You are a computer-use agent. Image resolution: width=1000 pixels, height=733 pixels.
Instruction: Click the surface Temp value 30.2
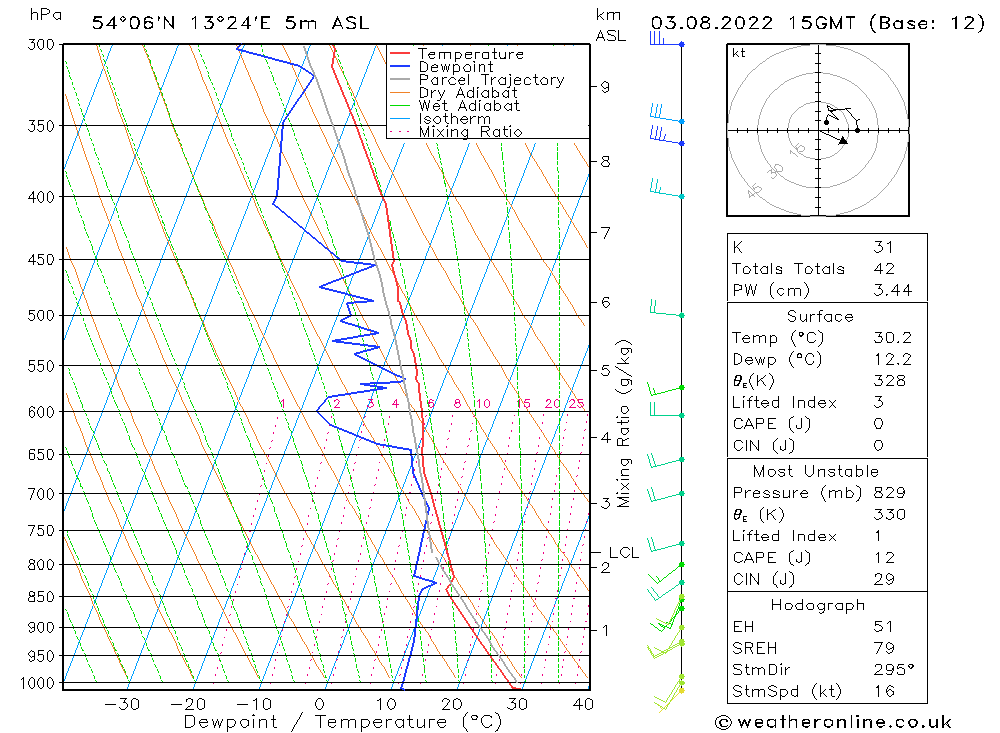pyautogui.click(x=892, y=337)
